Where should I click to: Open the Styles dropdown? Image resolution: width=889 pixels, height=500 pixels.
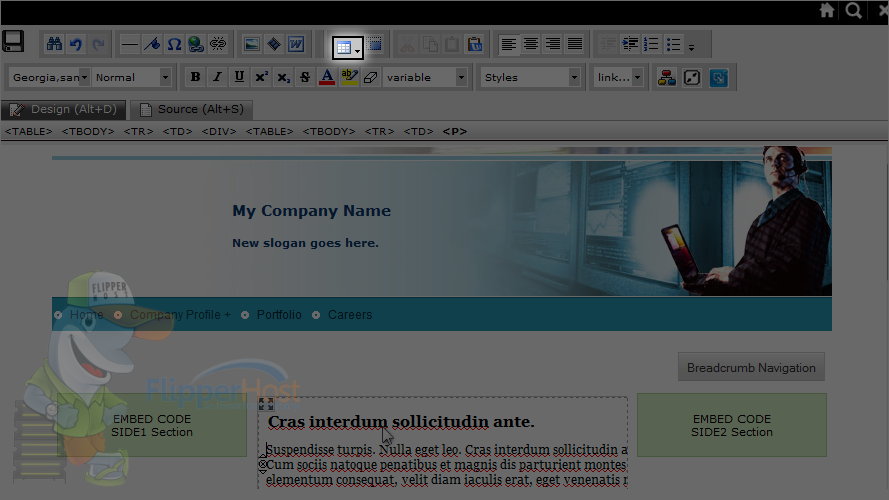[531, 77]
